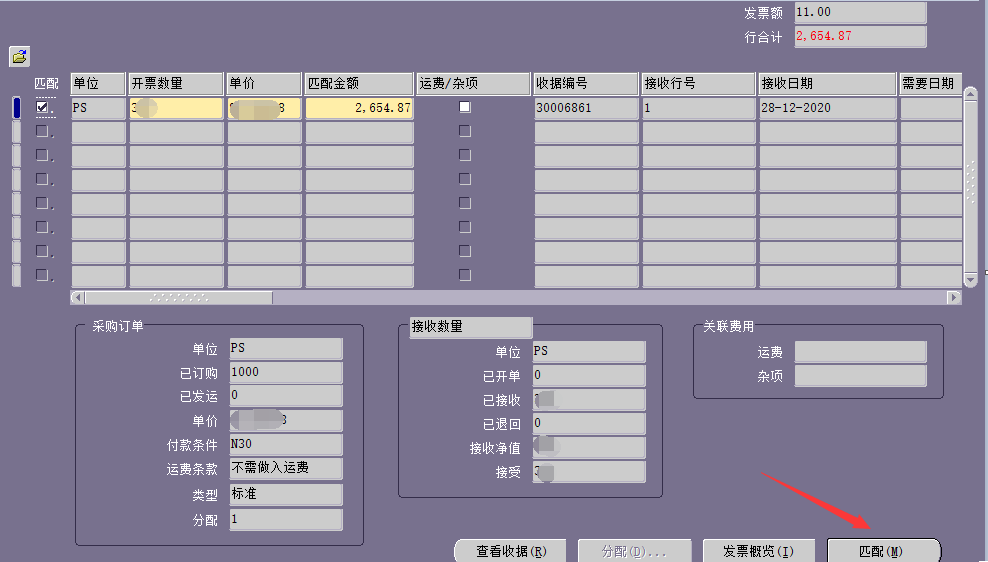Check the 运费/杂项 checkbox in first row
This screenshot has width=988, height=562.
click(x=464, y=107)
